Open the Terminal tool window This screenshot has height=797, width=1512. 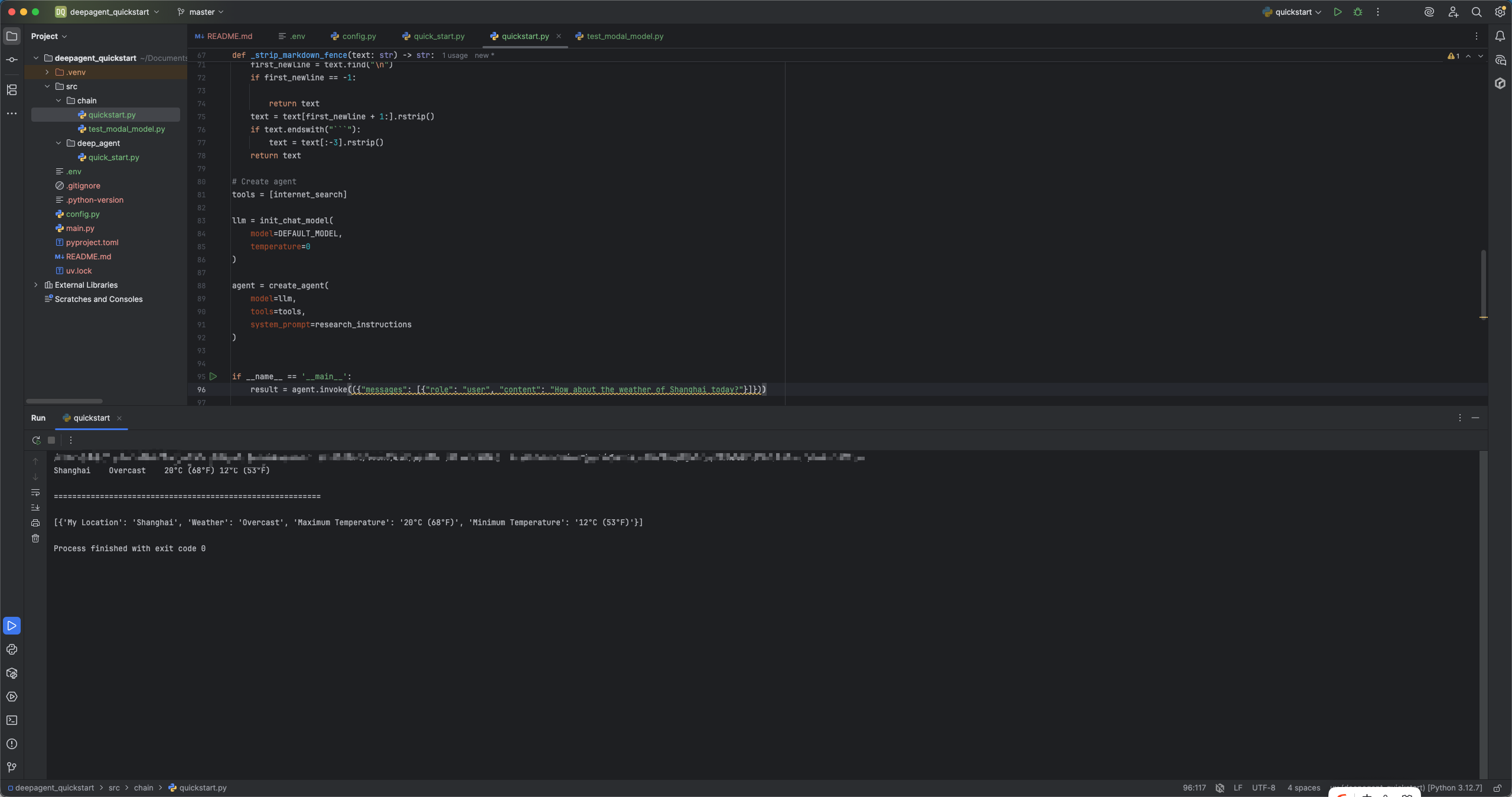click(x=12, y=720)
